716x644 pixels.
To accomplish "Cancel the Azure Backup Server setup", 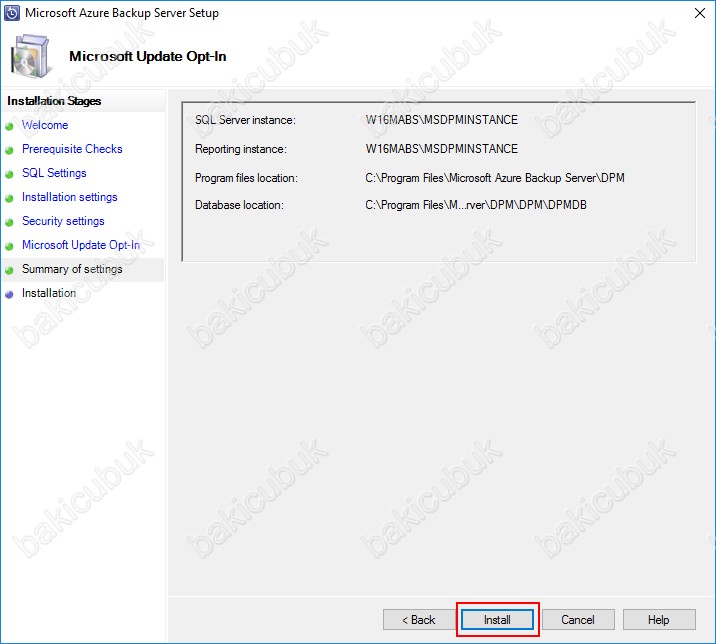I will (578, 620).
